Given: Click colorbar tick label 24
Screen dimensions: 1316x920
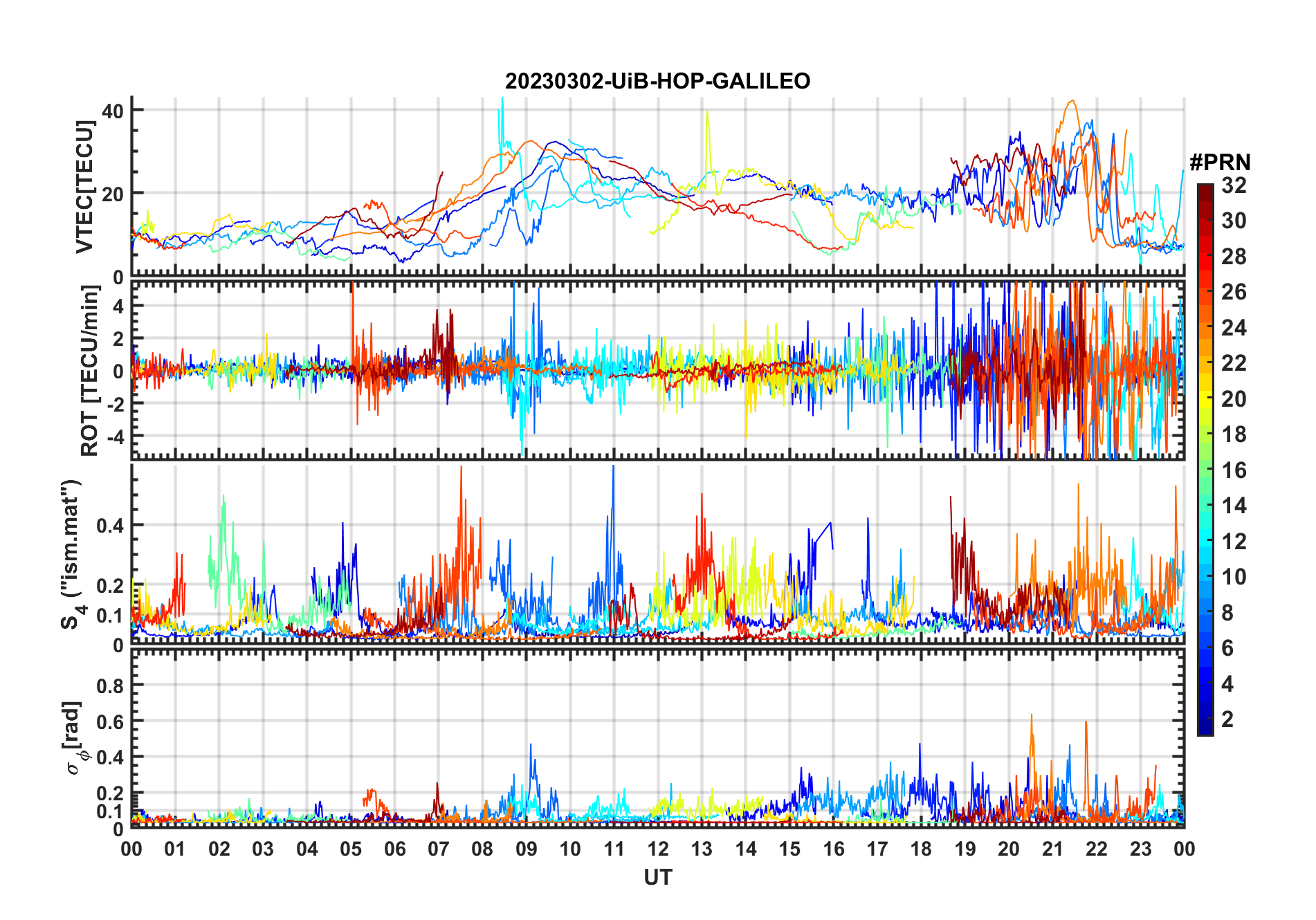Looking at the screenshot, I should click(x=1234, y=328).
